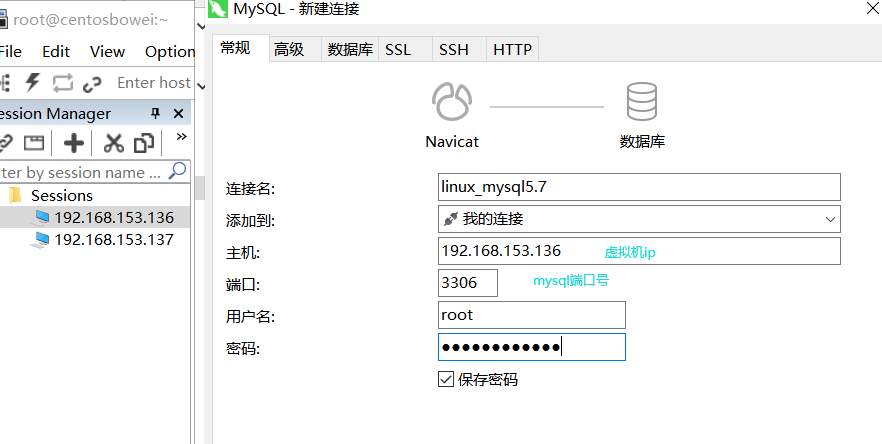Click the 端口 field showing 3306
The height and width of the screenshot is (444, 882).
point(467,282)
